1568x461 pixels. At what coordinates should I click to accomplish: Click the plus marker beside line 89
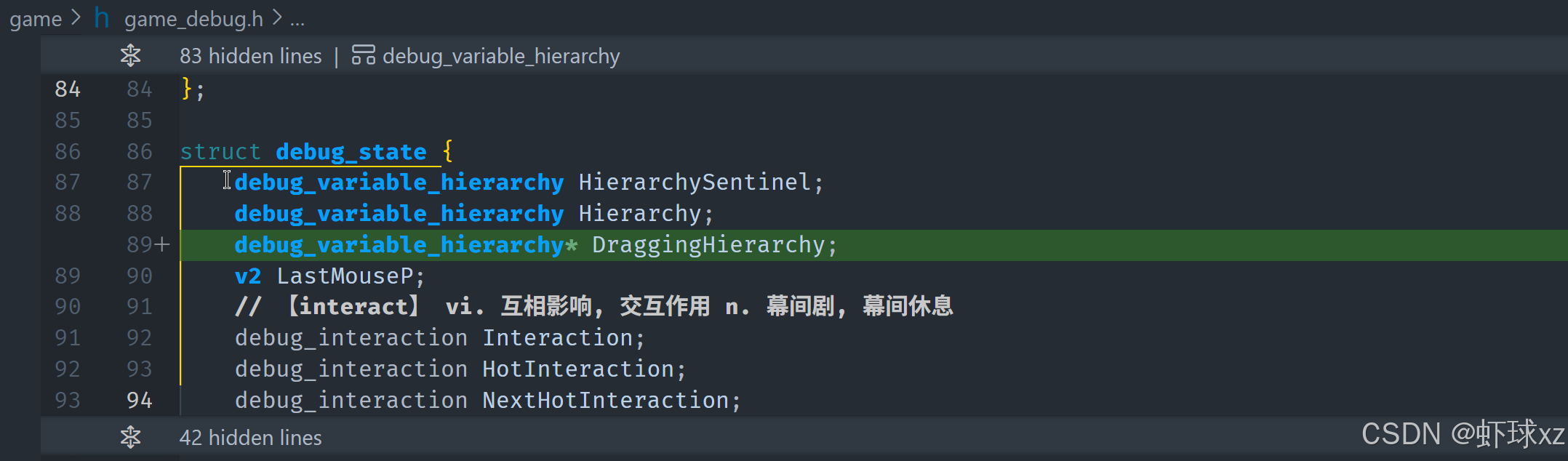pyautogui.click(x=163, y=244)
